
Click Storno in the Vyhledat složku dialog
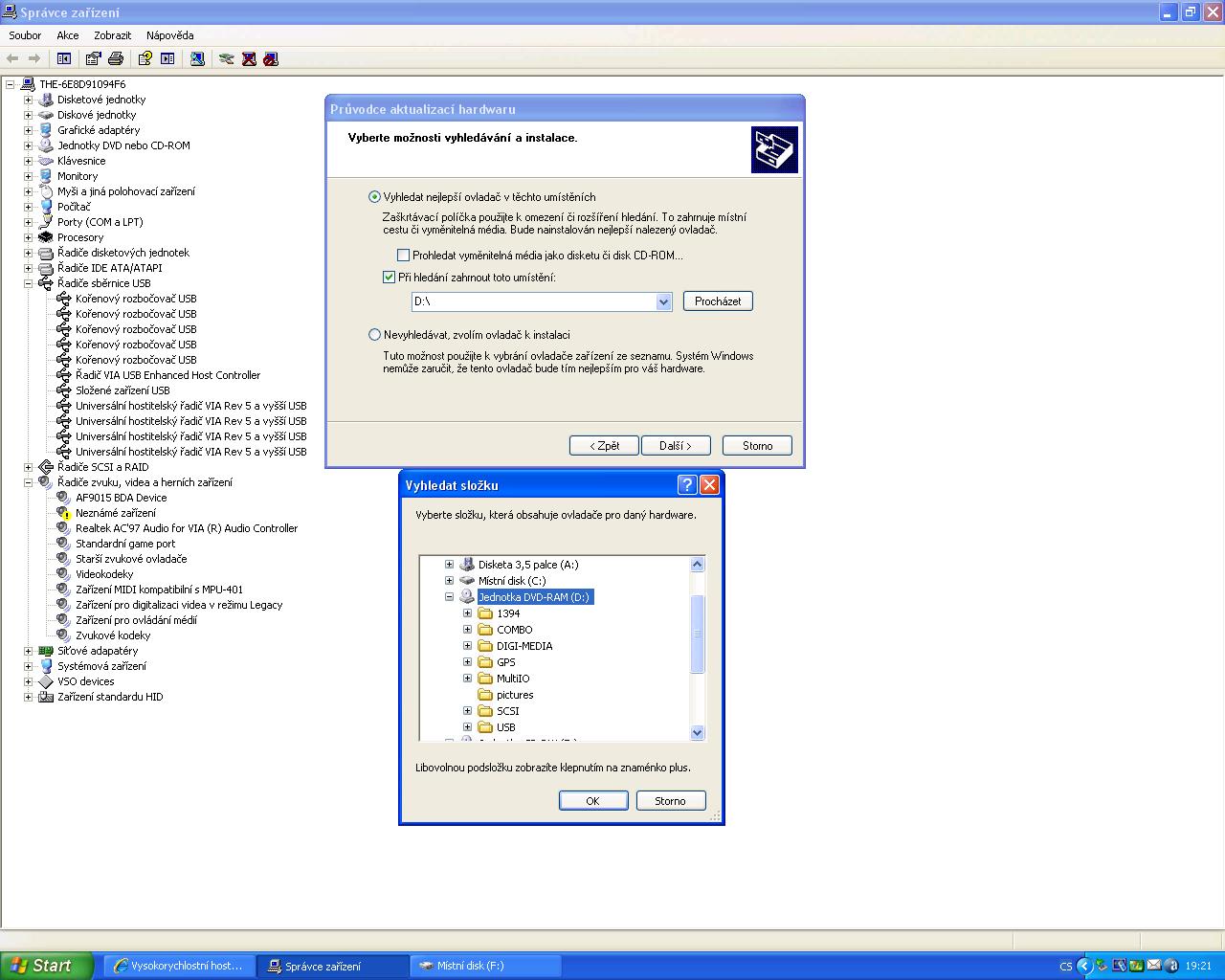[671, 801]
